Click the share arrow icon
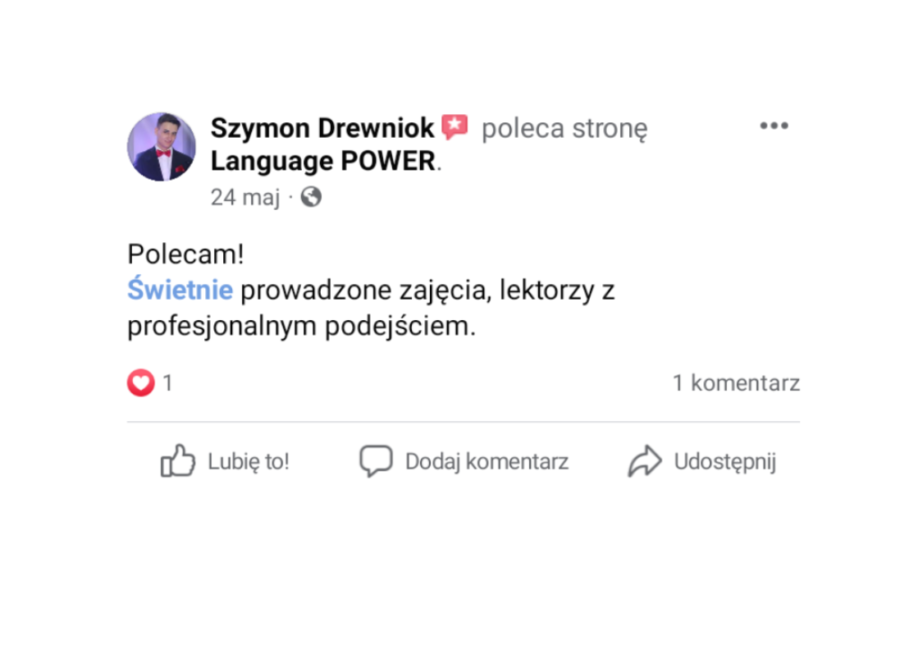 coord(645,461)
